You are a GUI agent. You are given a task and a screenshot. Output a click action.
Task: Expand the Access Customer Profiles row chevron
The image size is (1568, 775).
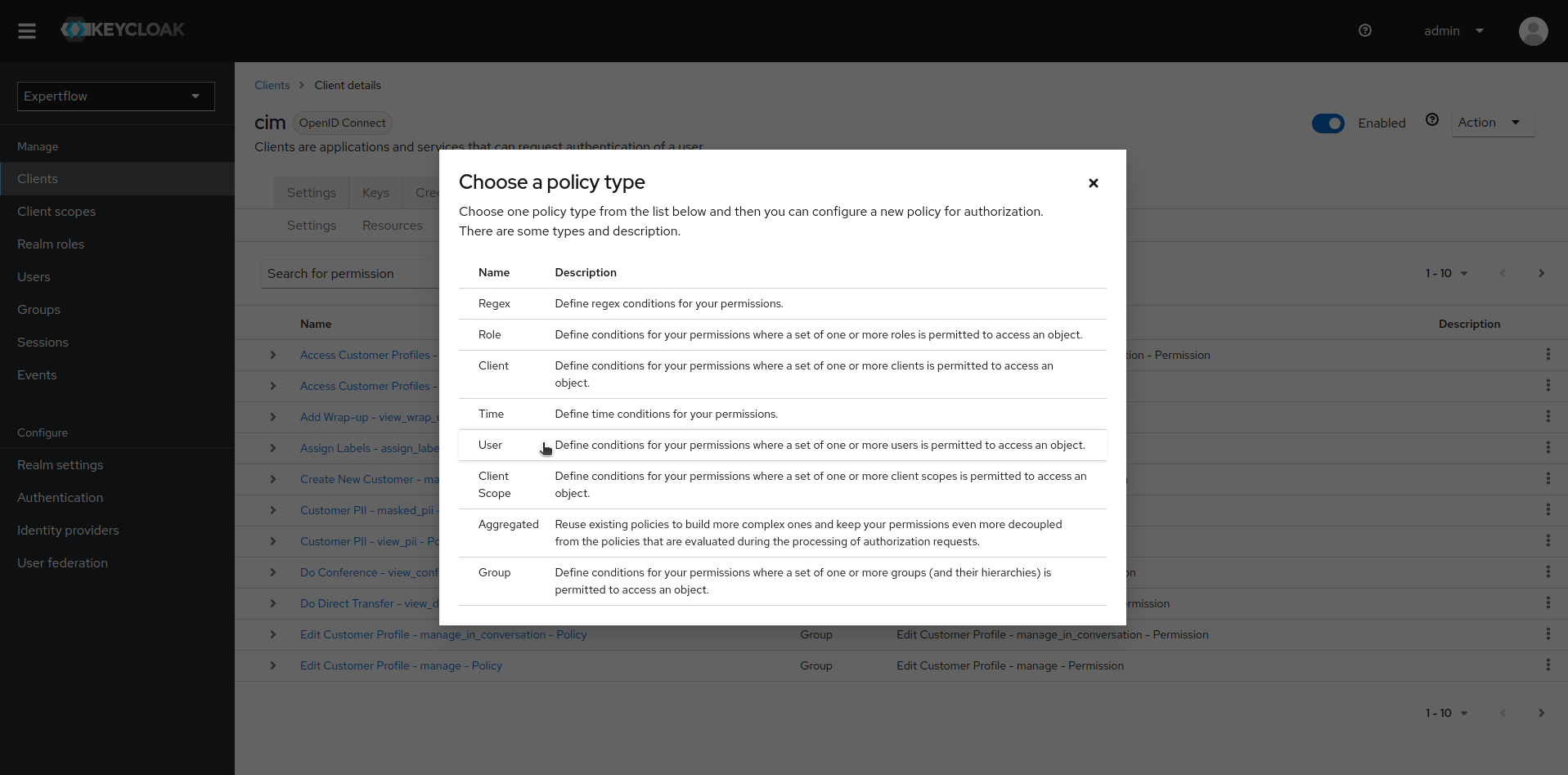272,355
